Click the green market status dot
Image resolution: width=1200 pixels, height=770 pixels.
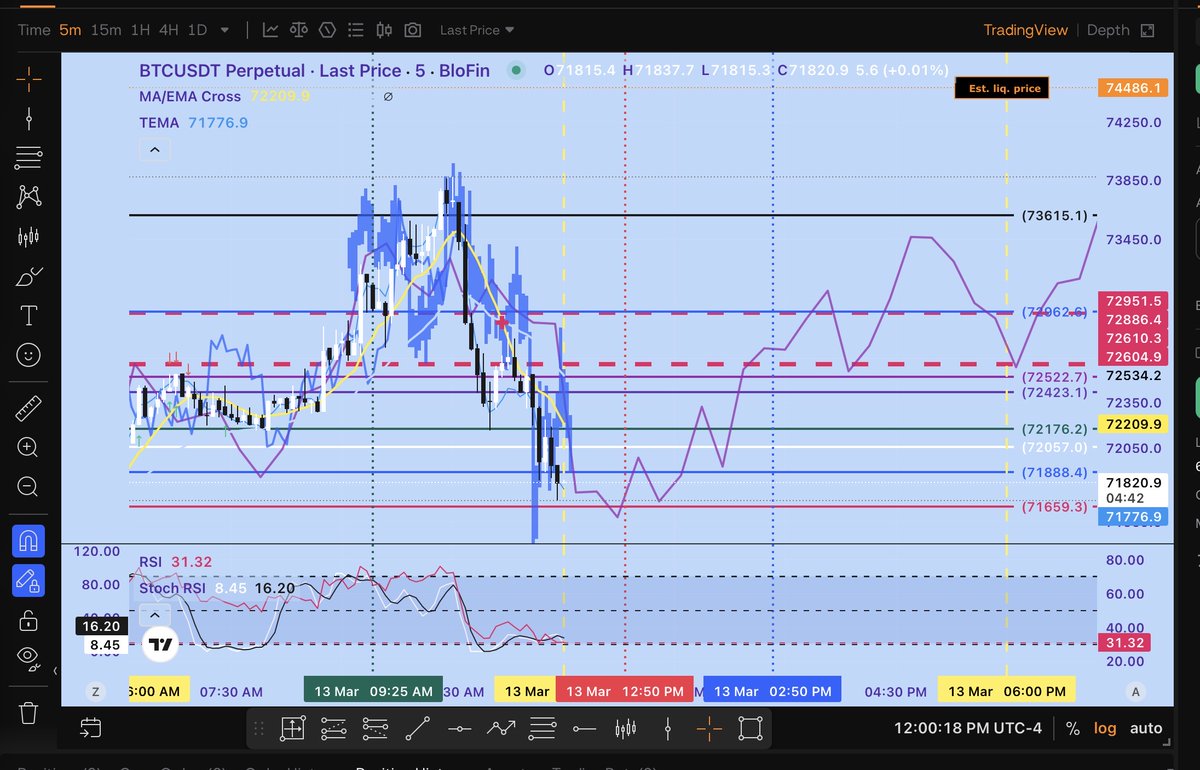coord(515,70)
